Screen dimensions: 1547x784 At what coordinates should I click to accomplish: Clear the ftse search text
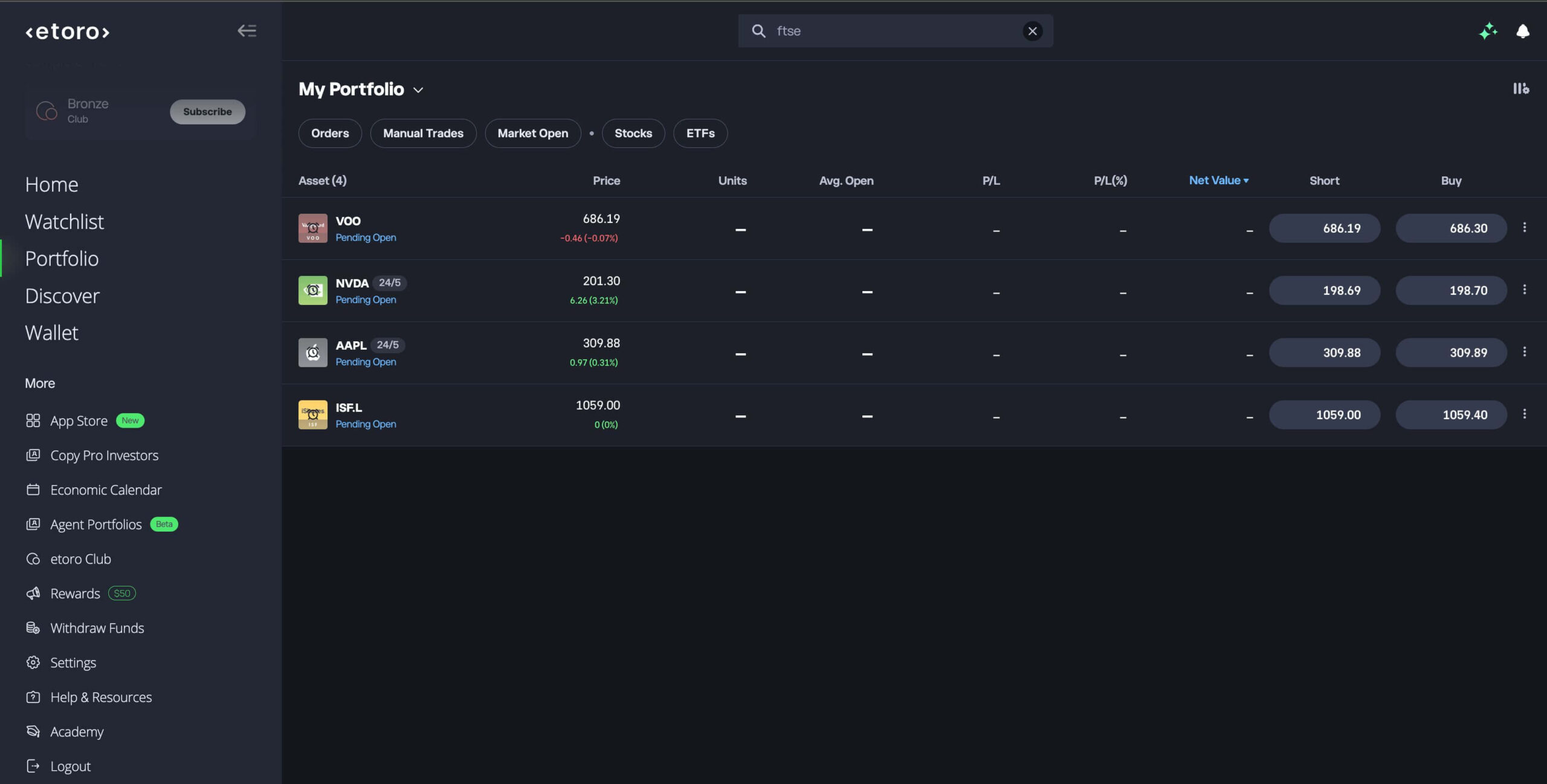pyautogui.click(x=1032, y=31)
